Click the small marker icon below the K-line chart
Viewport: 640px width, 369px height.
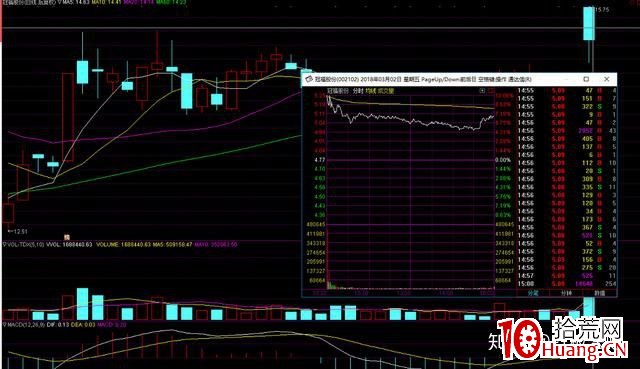67,237
